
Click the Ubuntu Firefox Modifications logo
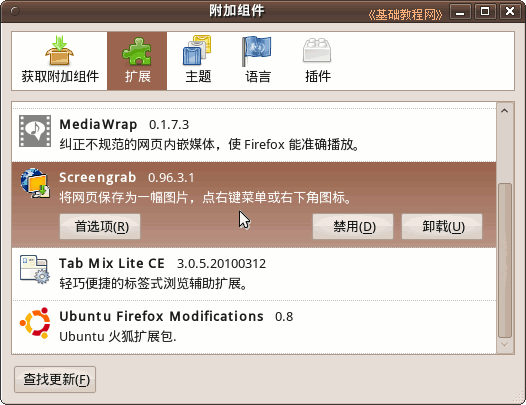[35, 322]
